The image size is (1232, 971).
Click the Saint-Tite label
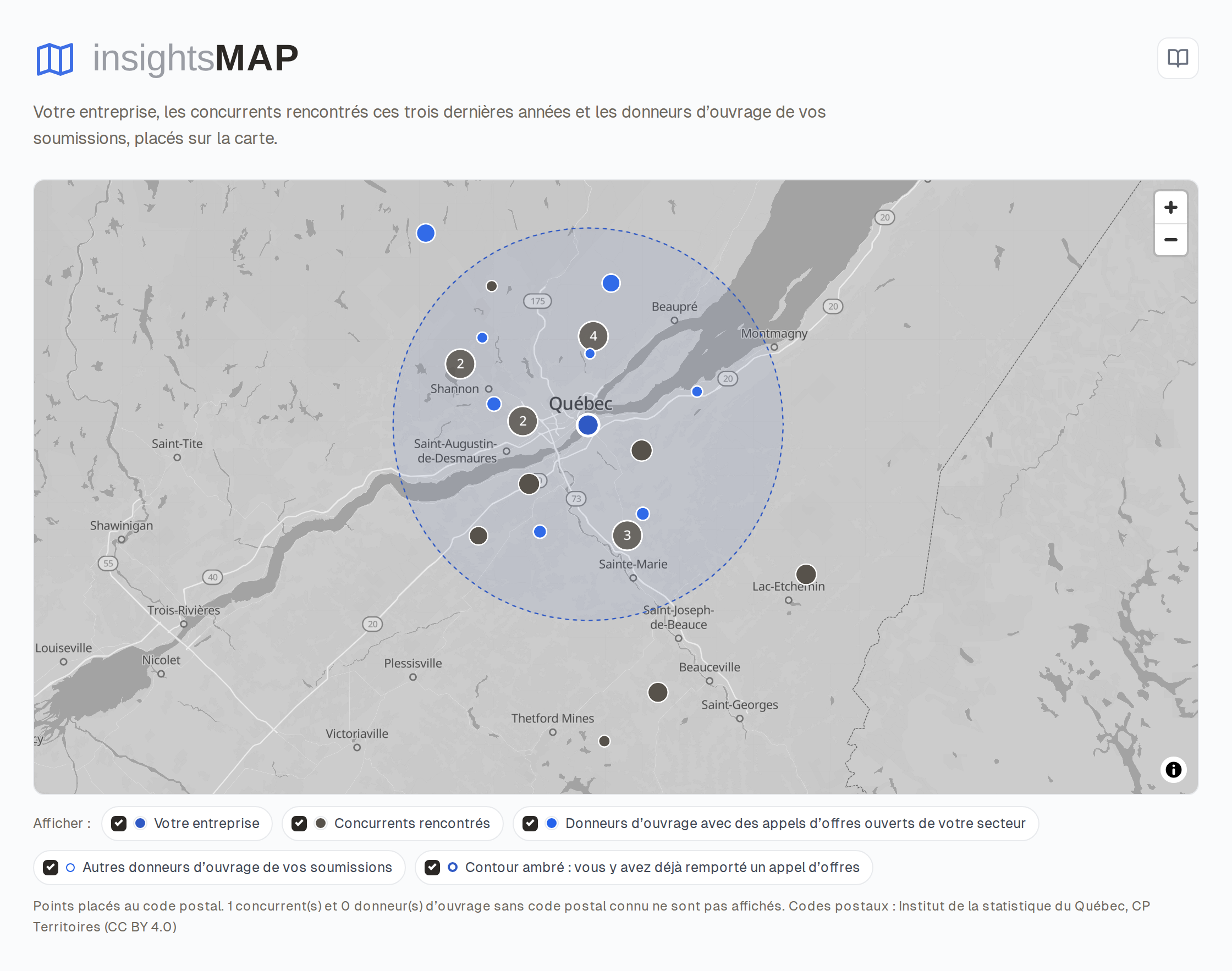177,443
